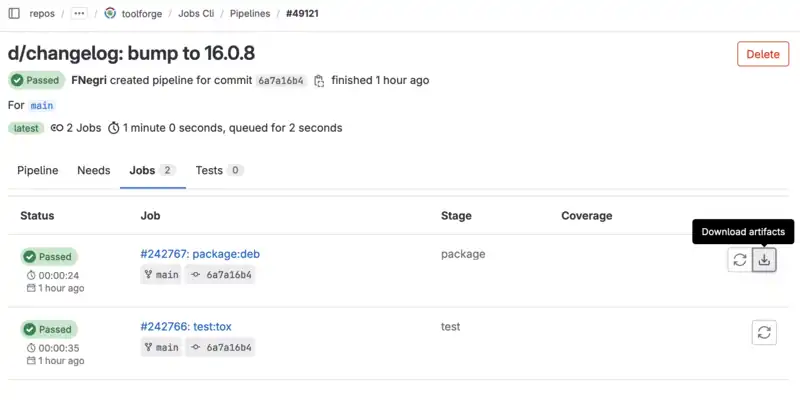Click the pipeline duration timer icon
The height and width of the screenshot is (400, 800).
[114, 128]
